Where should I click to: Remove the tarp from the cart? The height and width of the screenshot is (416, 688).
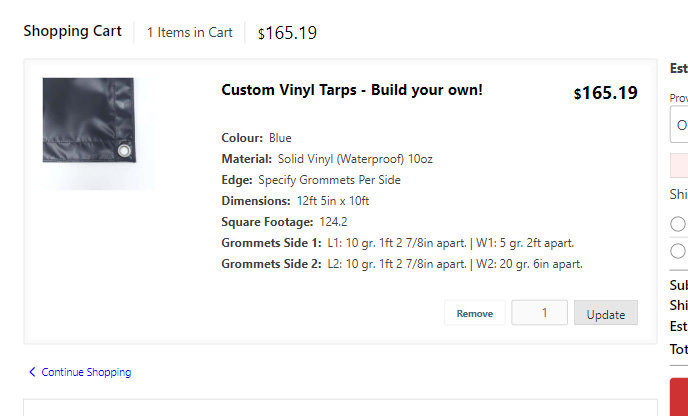(x=475, y=313)
